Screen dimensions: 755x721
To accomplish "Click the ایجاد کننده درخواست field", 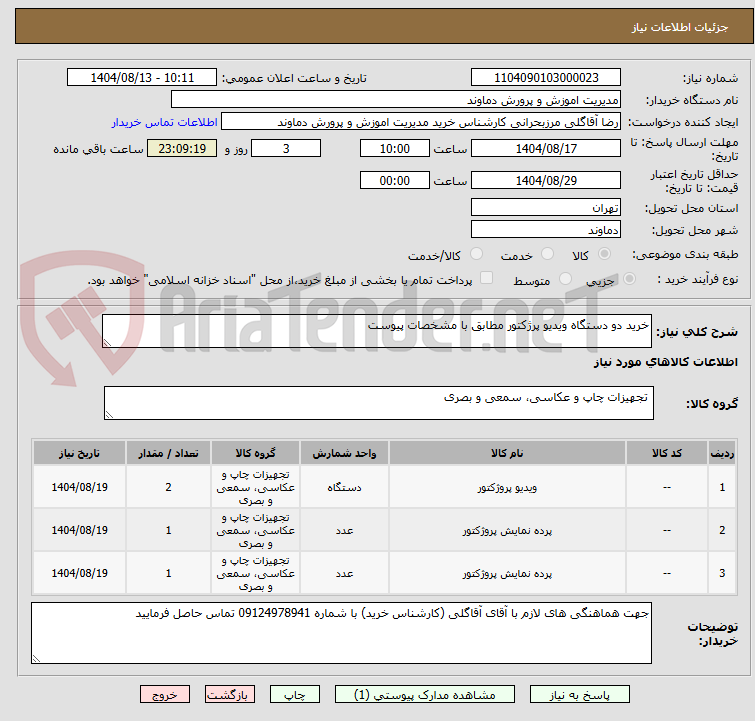I will click(x=421, y=122).
